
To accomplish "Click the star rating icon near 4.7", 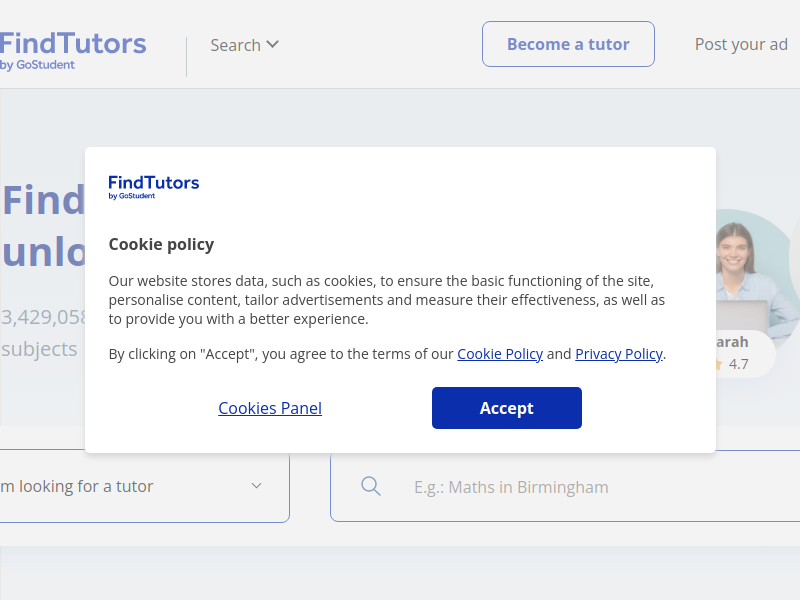I will pyautogui.click(x=719, y=364).
